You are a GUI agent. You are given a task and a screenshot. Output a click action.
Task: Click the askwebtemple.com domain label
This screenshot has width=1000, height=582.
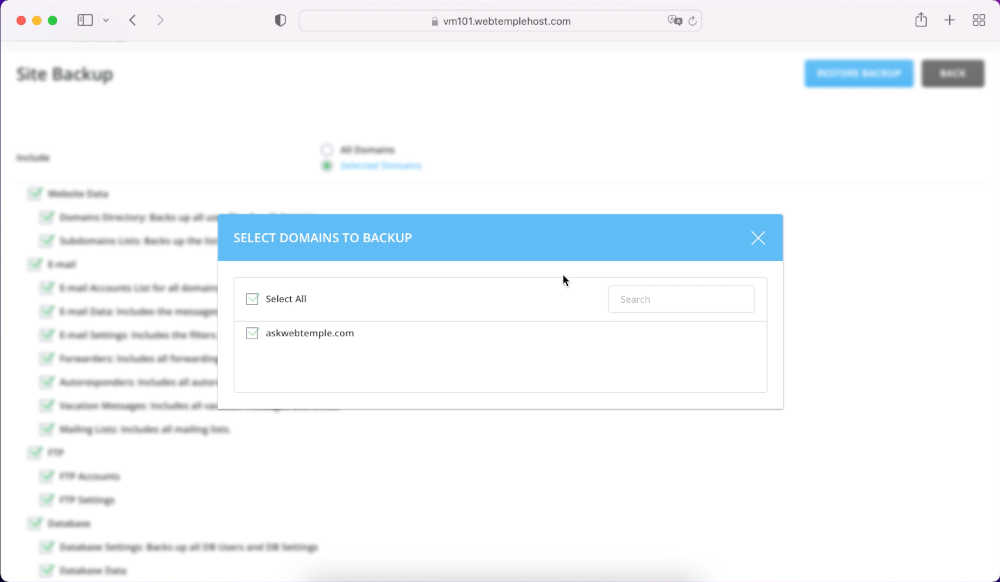309,333
